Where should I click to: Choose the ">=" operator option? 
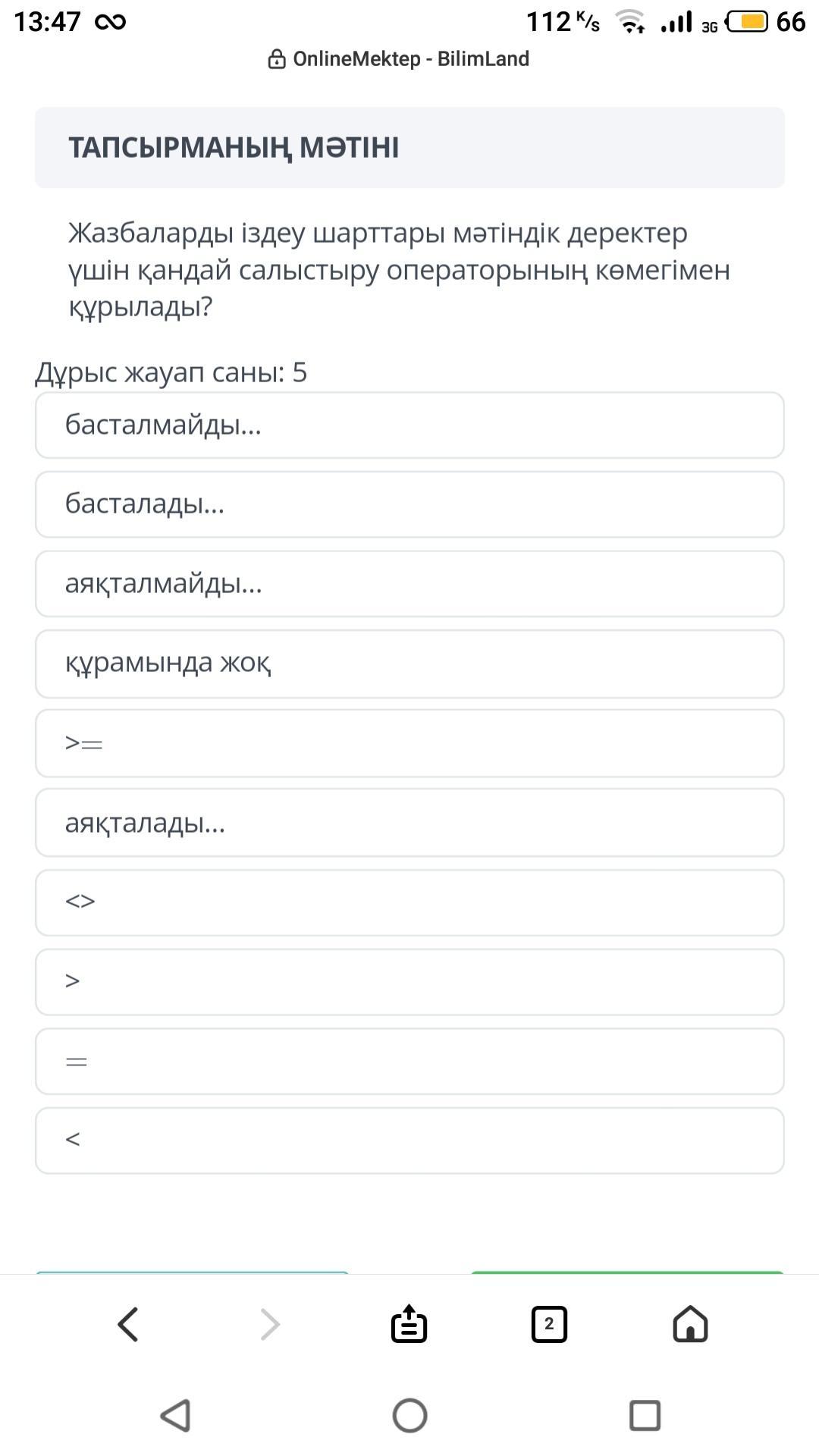(409, 743)
